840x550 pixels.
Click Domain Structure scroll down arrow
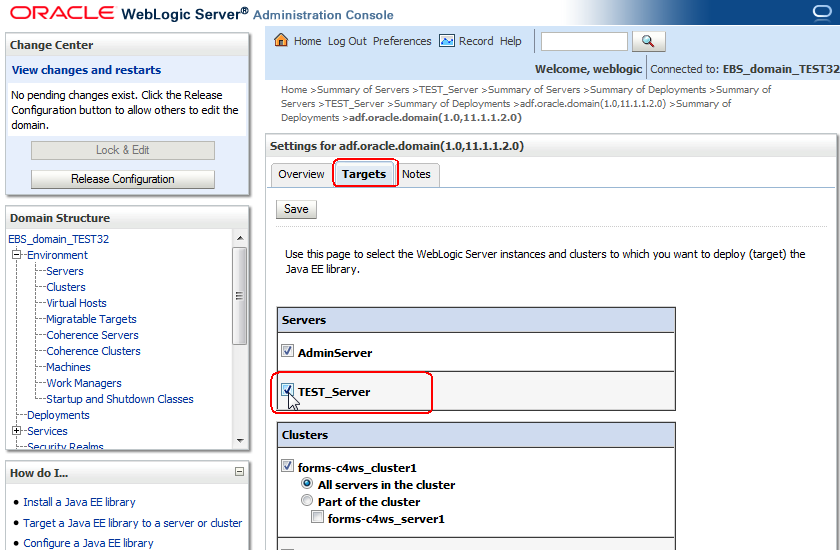point(240,441)
